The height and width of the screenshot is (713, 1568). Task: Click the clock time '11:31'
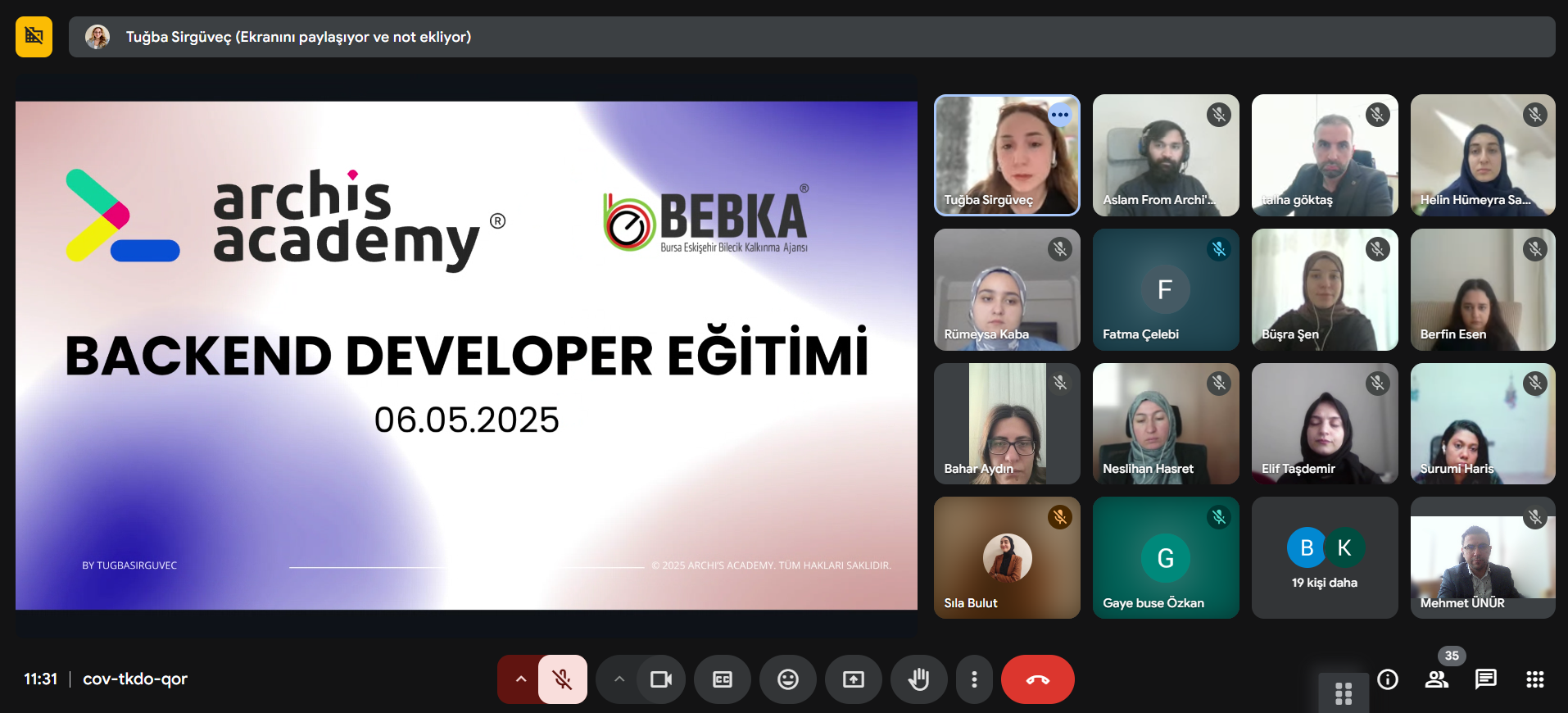[40, 679]
